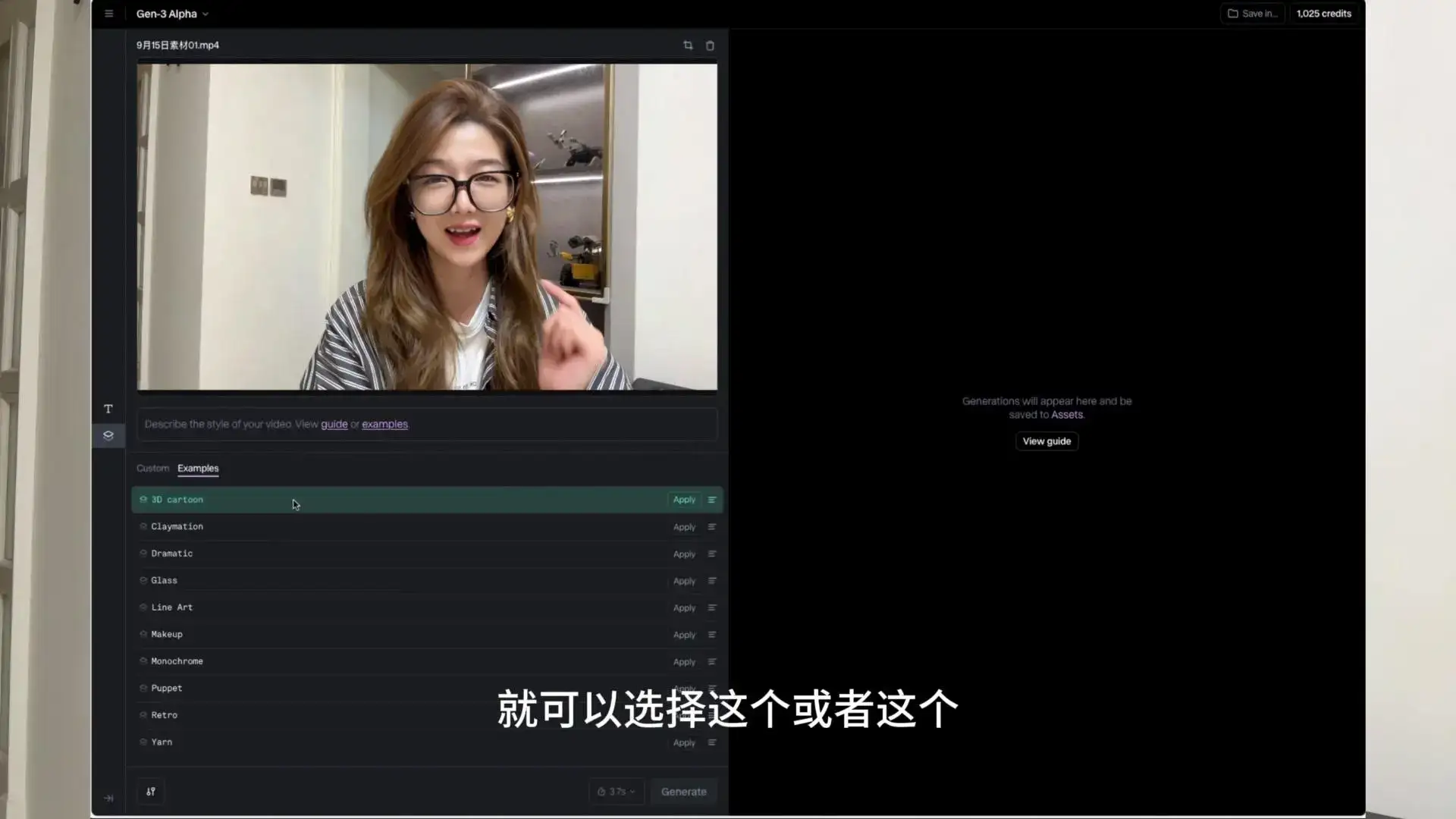Viewport: 1456px width, 819px height.
Task: Expand the Gen-3 Alpha model dropdown
Action: point(205,14)
